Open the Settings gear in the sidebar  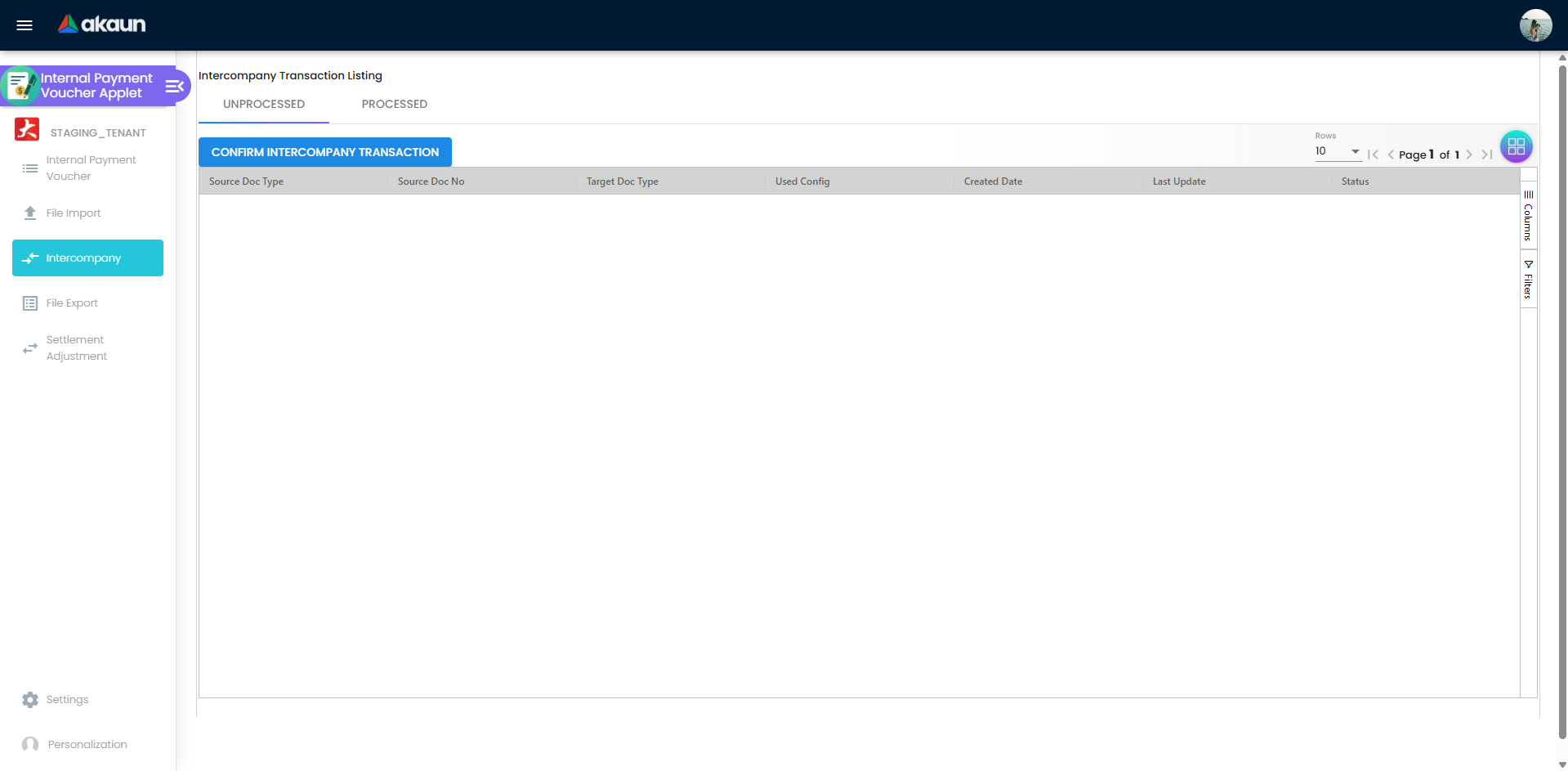click(x=30, y=700)
